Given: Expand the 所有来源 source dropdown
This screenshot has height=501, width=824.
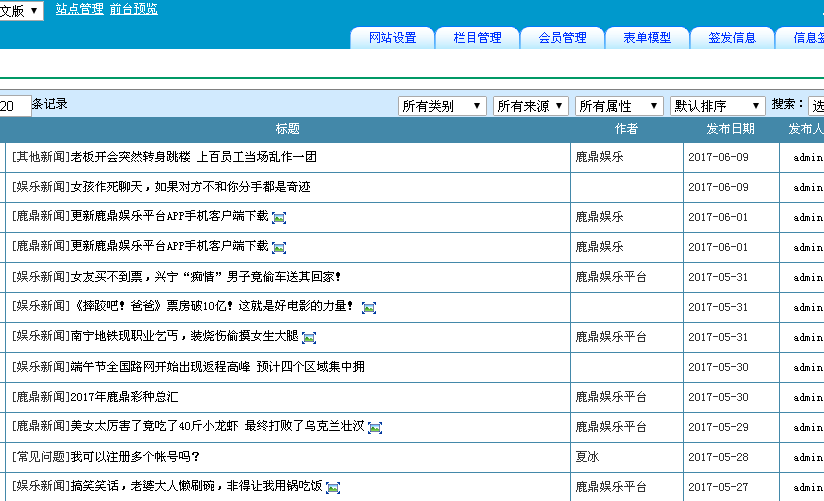Looking at the screenshot, I should [x=531, y=106].
